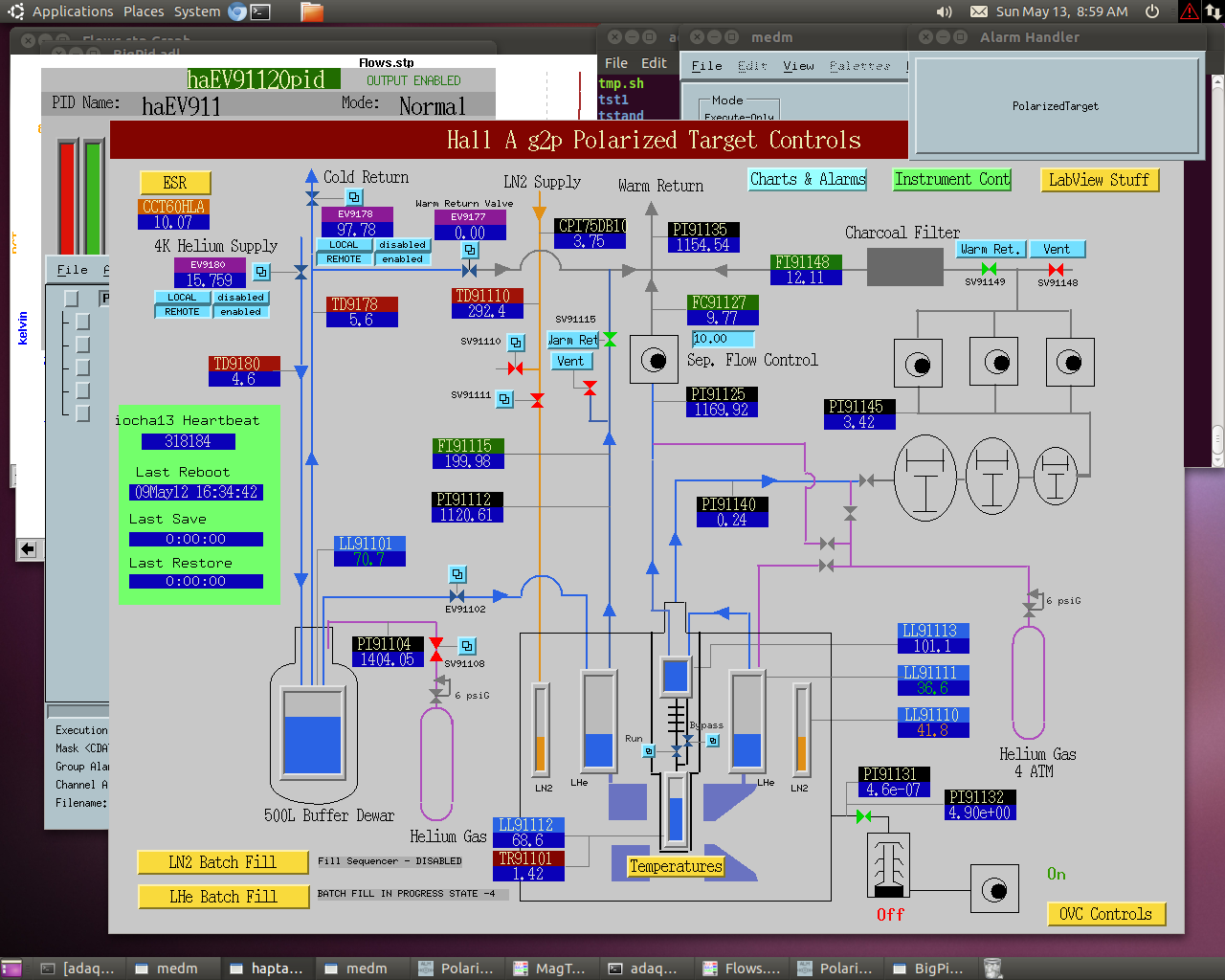
Task: Open Palettes menu in medm window
Action: tap(859, 66)
